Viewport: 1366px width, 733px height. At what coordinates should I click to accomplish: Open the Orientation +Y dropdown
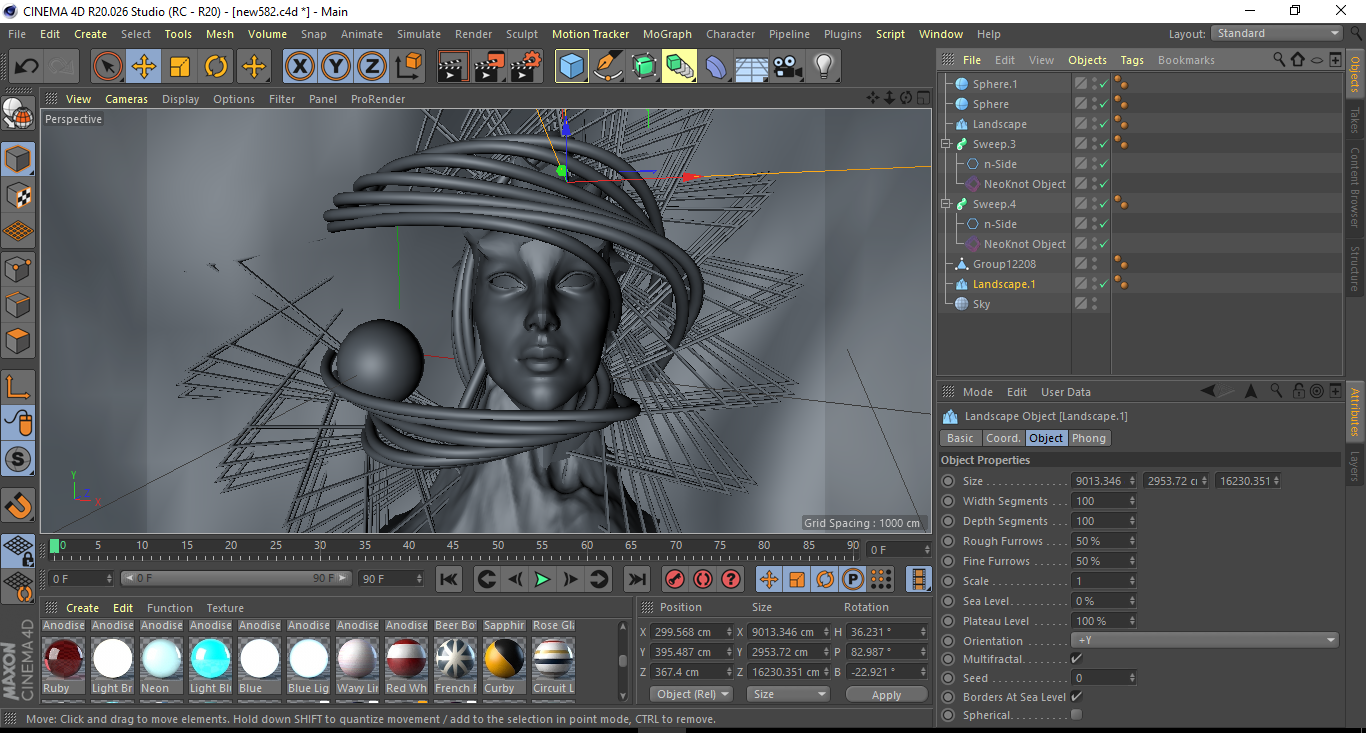[1205, 640]
